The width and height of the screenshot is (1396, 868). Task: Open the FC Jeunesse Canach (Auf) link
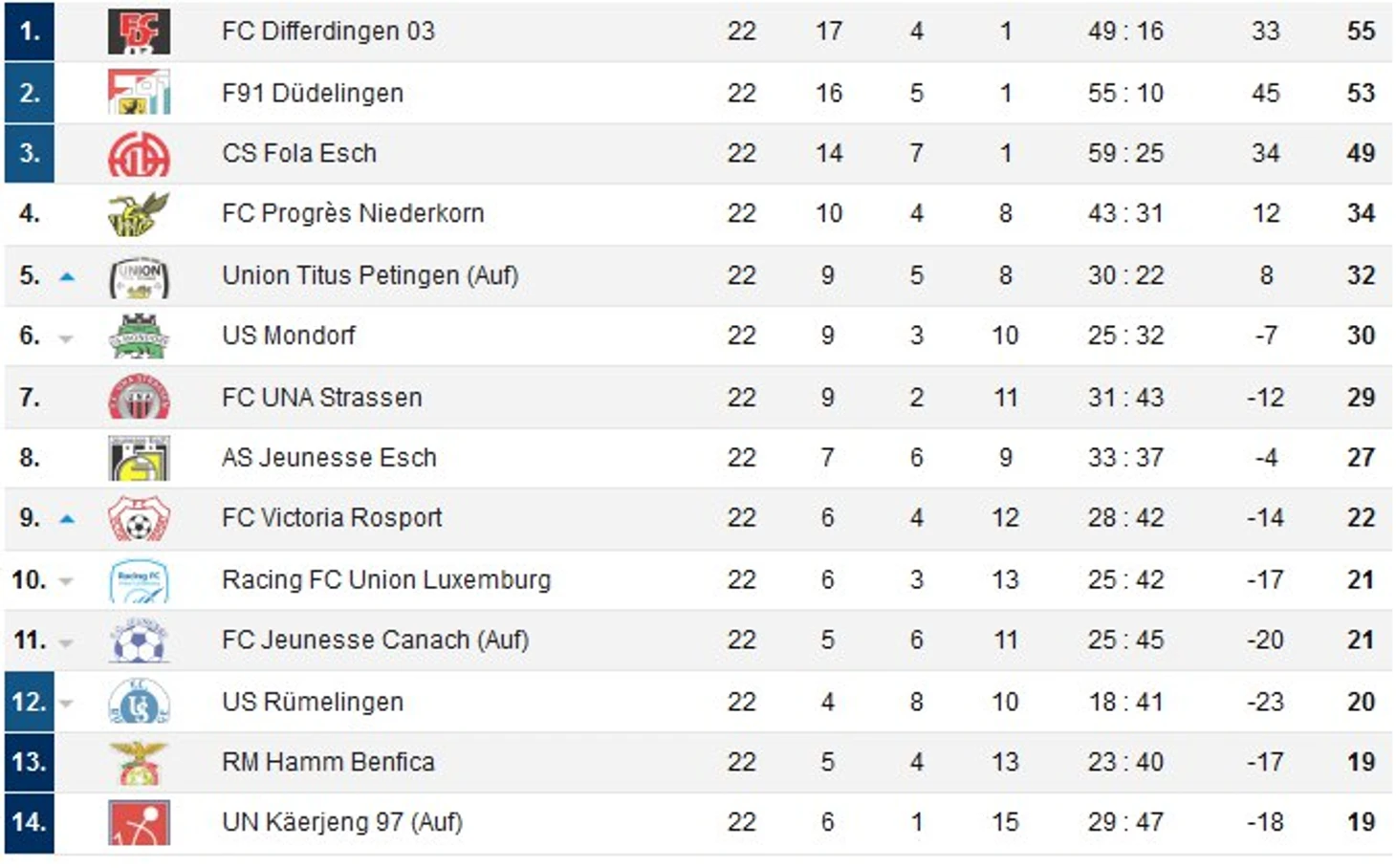(x=375, y=640)
